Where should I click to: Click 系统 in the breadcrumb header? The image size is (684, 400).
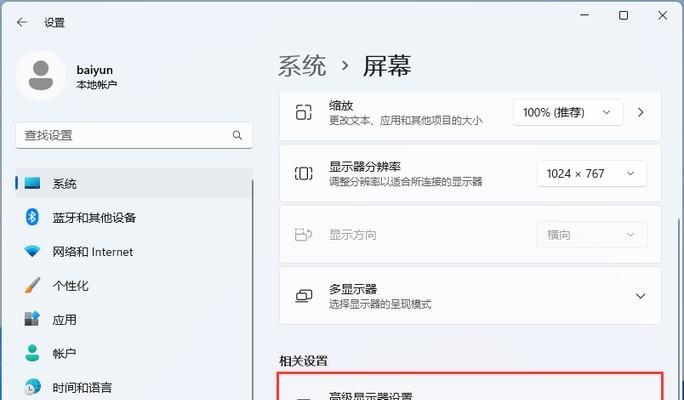(x=302, y=66)
